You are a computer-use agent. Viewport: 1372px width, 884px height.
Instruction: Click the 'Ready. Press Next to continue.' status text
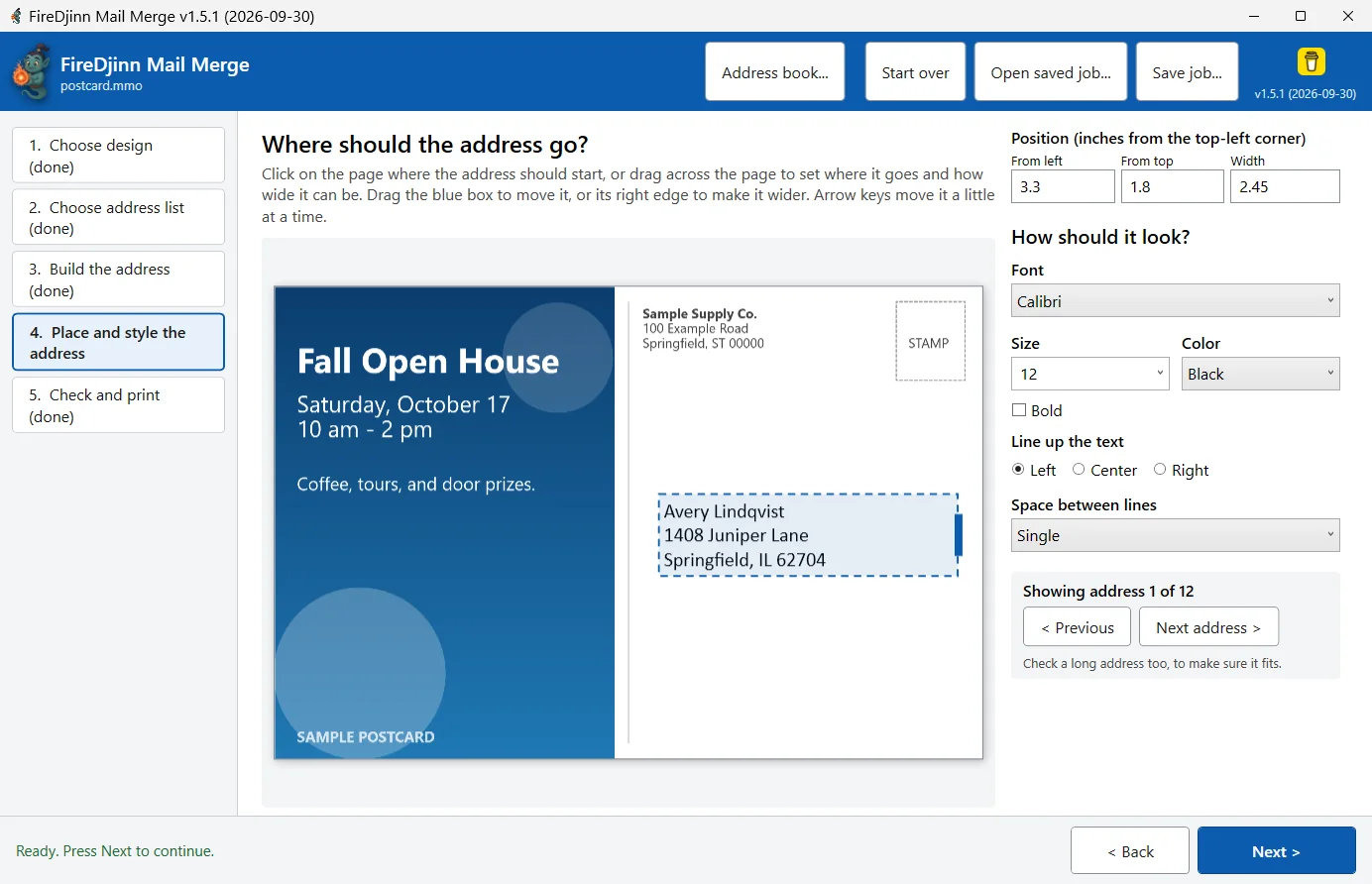coord(115,851)
